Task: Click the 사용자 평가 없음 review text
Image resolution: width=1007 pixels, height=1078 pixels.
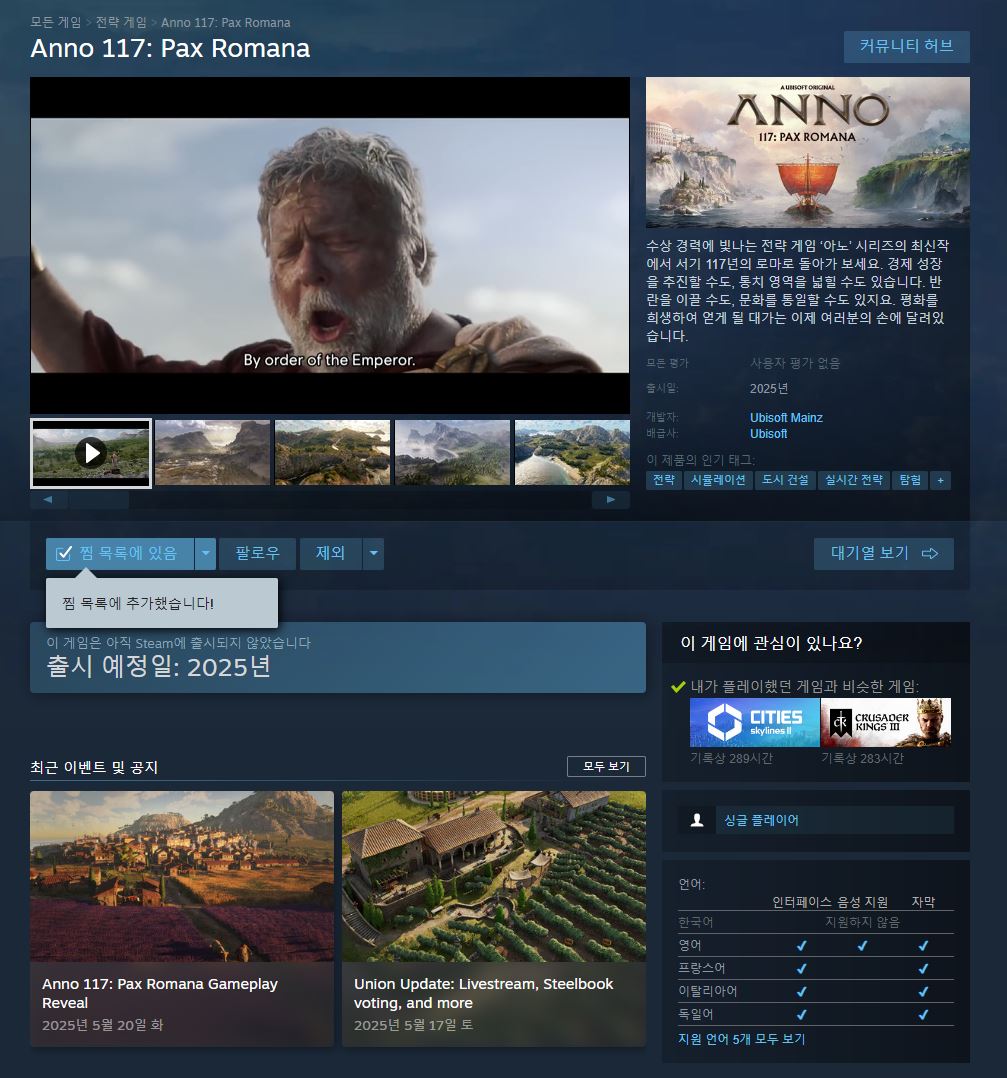Action: (795, 363)
